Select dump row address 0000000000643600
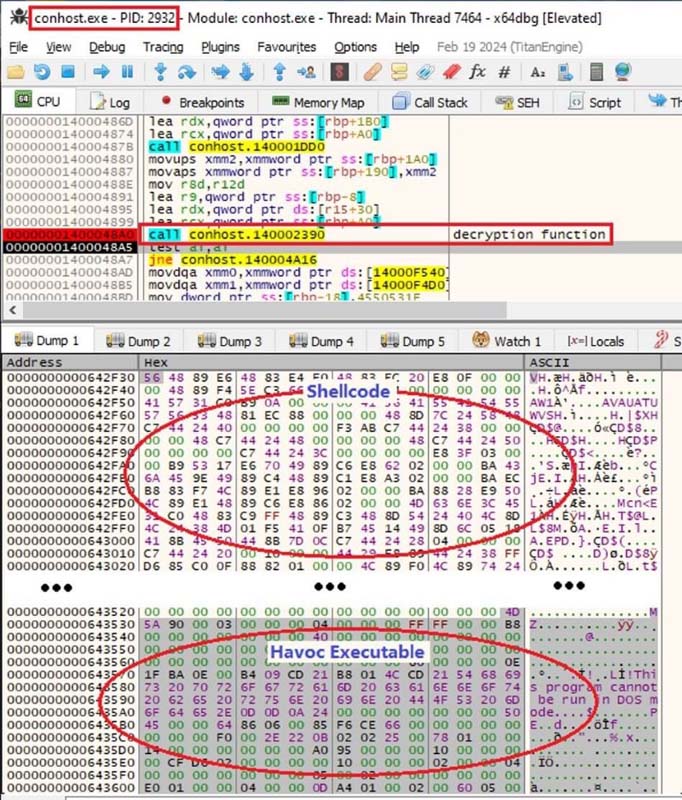 click(x=71, y=787)
